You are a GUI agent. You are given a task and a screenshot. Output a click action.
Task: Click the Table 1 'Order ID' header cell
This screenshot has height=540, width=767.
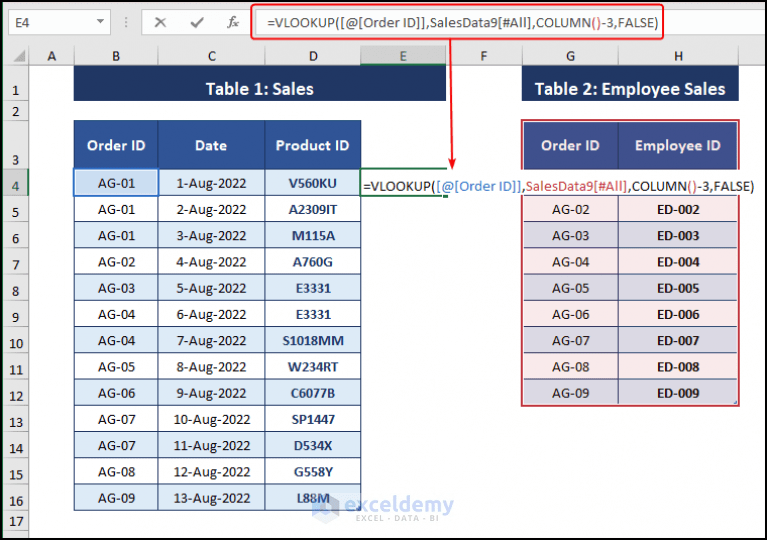(x=116, y=145)
